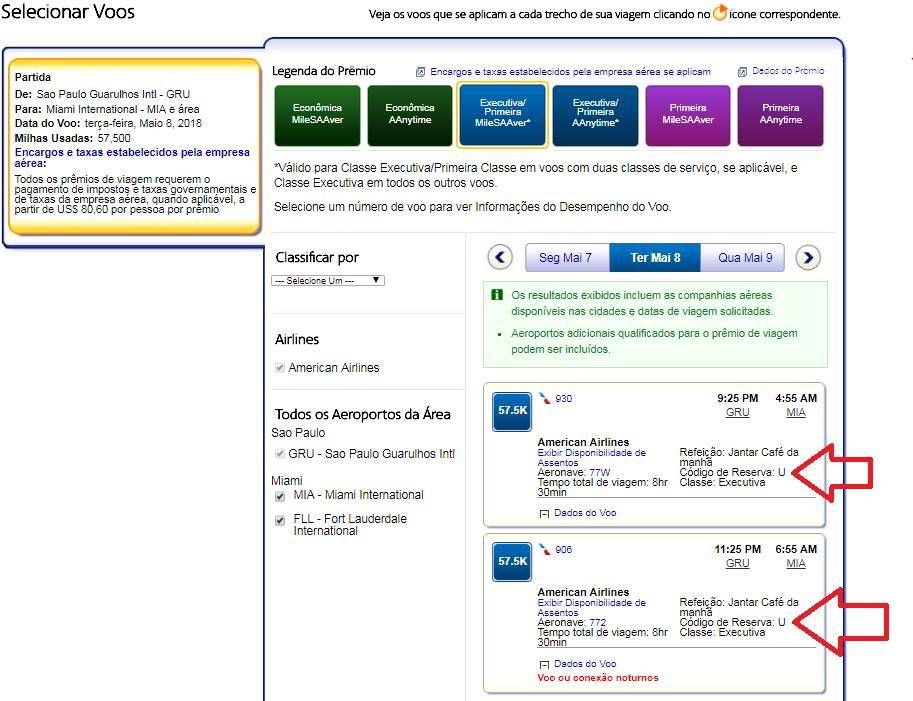Click MIA airport link on flight 906

pyautogui.click(x=796, y=563)
